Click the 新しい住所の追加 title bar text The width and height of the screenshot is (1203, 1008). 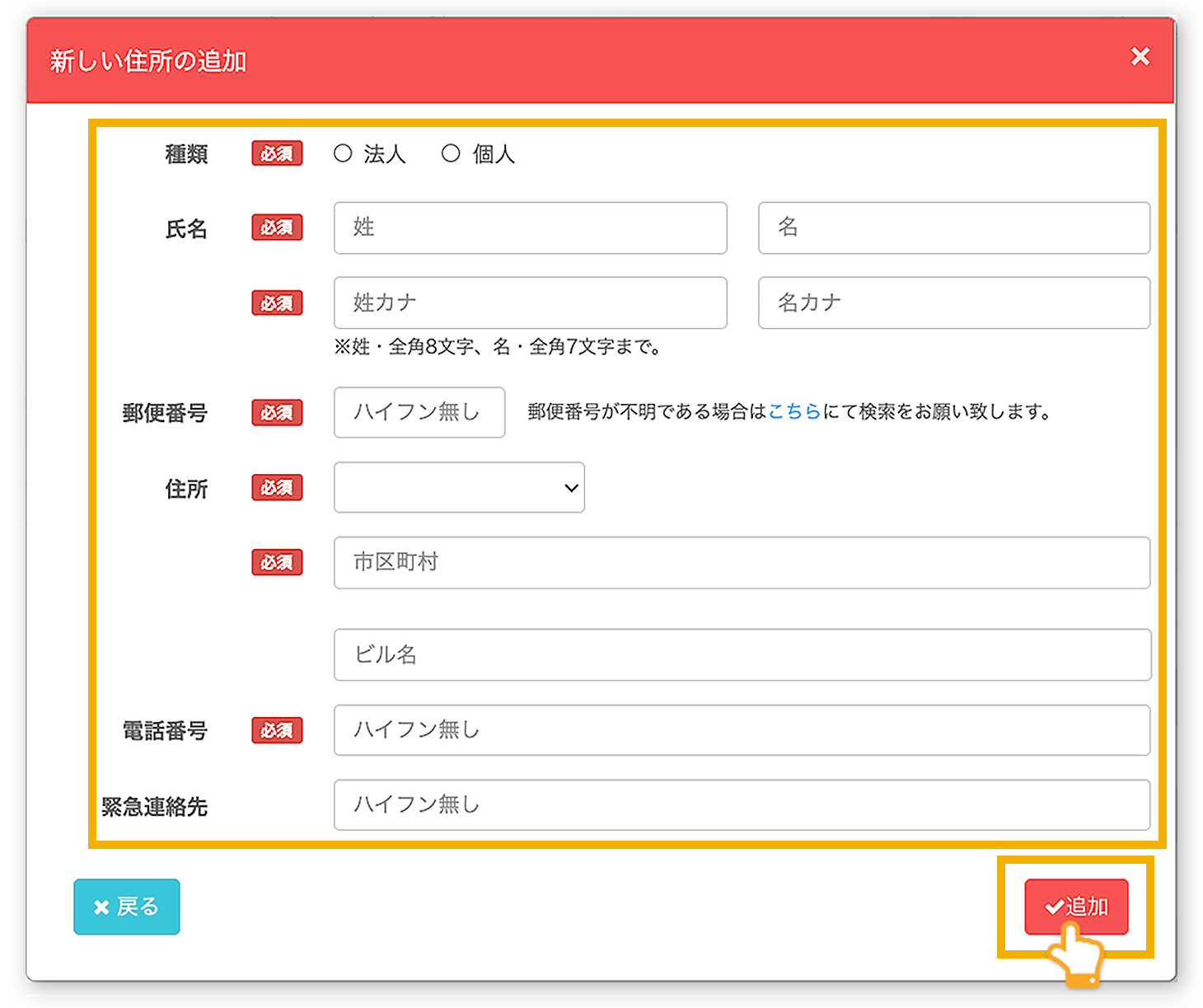pyautogui.click(x=148, y=59)
